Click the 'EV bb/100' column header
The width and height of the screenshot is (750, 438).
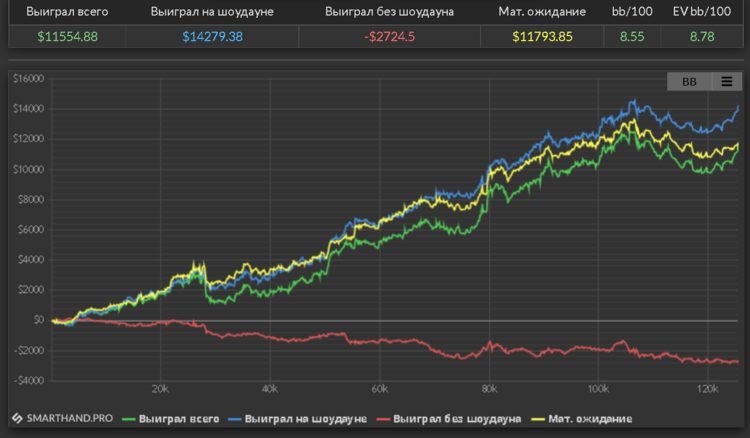tap(704, 12)
